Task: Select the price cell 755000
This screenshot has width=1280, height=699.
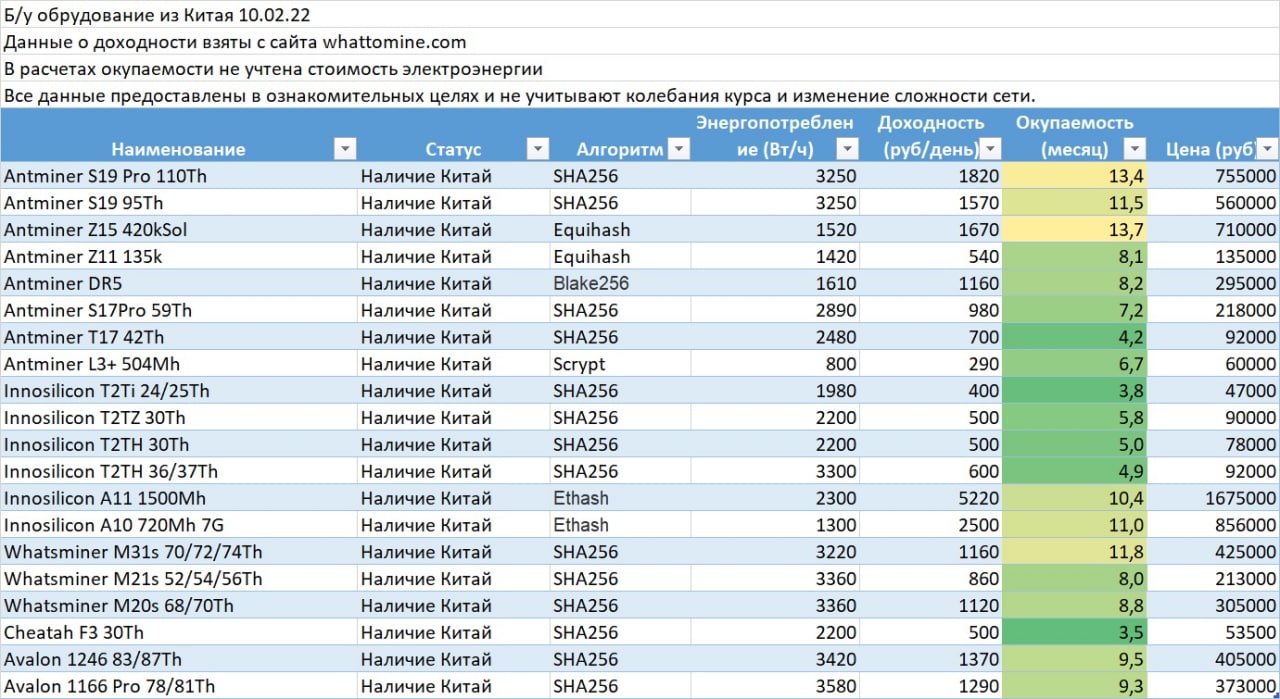Action: point(1213,175)
